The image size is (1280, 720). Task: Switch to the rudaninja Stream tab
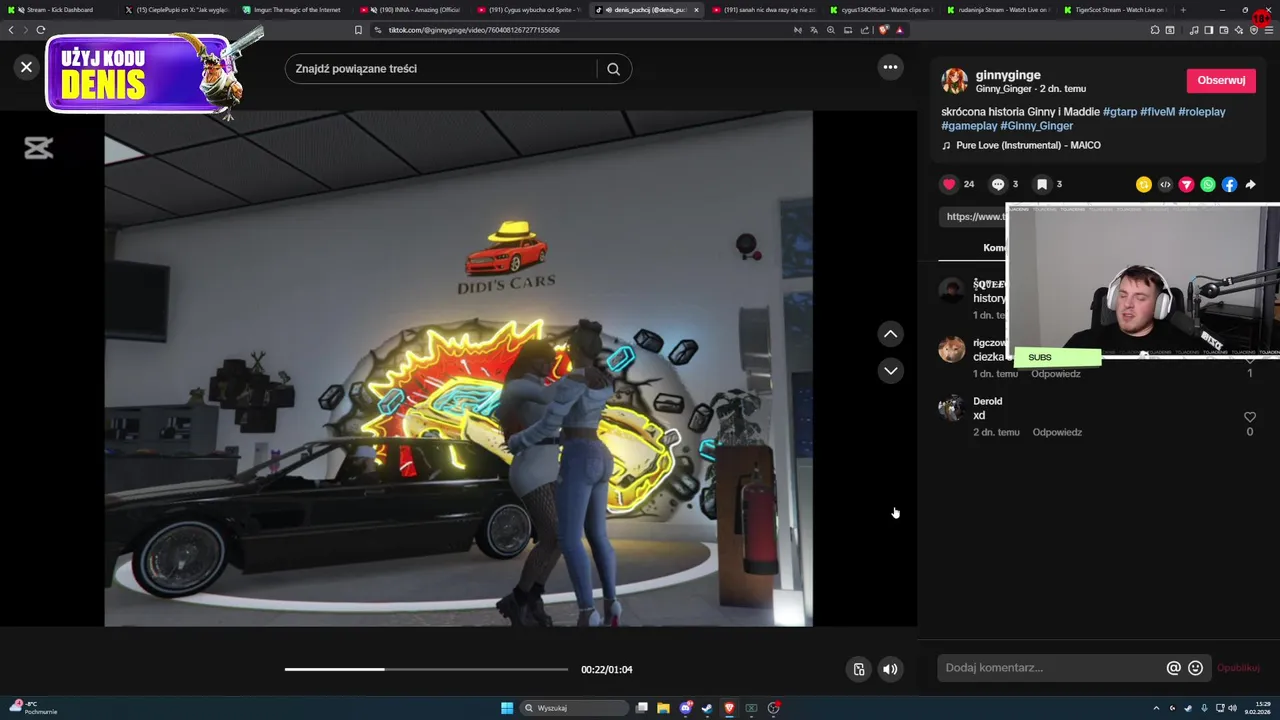[x=998, y=10]
